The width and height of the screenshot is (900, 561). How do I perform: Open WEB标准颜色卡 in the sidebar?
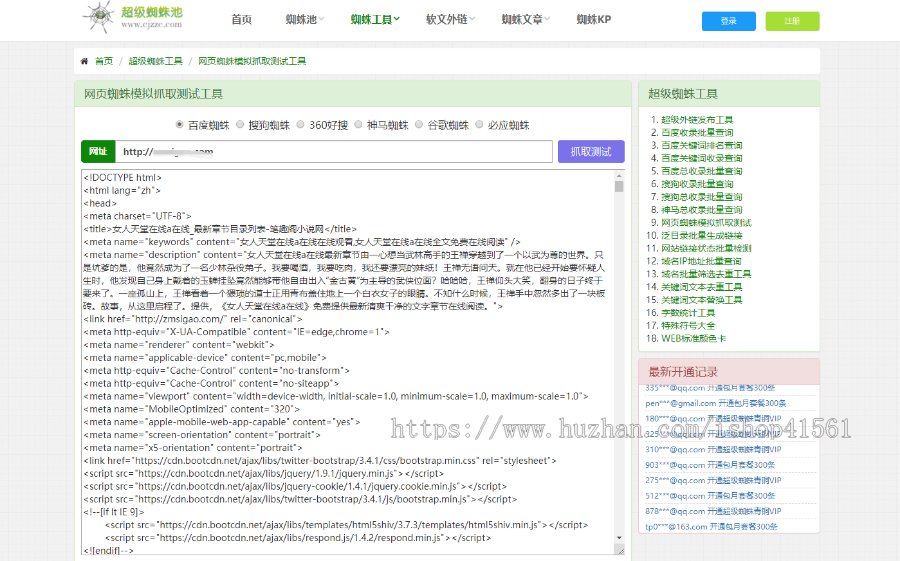click(693, 338)
